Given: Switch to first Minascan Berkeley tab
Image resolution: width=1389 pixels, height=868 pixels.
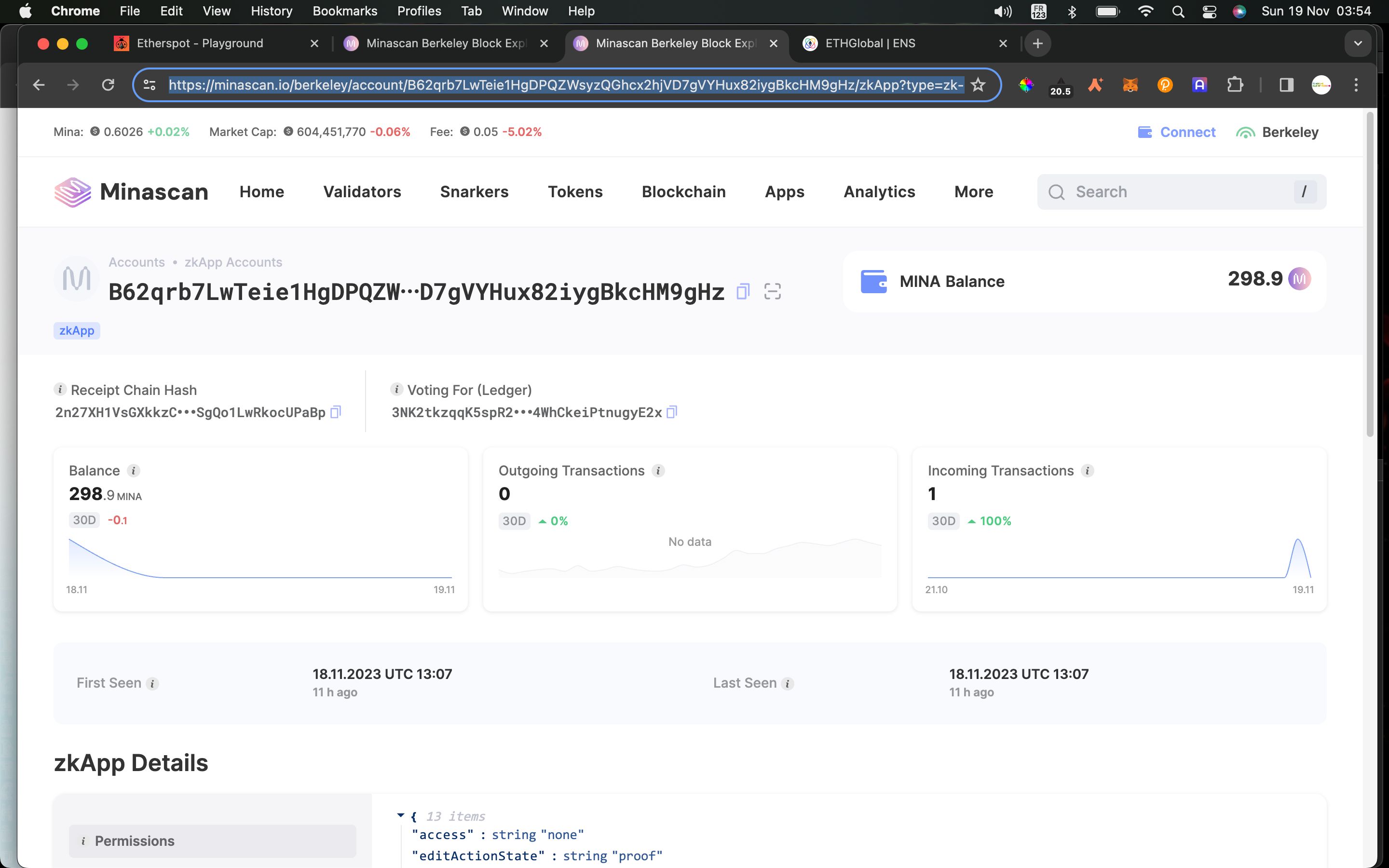Looking at the screenshot, I should (x=446, y=43).
